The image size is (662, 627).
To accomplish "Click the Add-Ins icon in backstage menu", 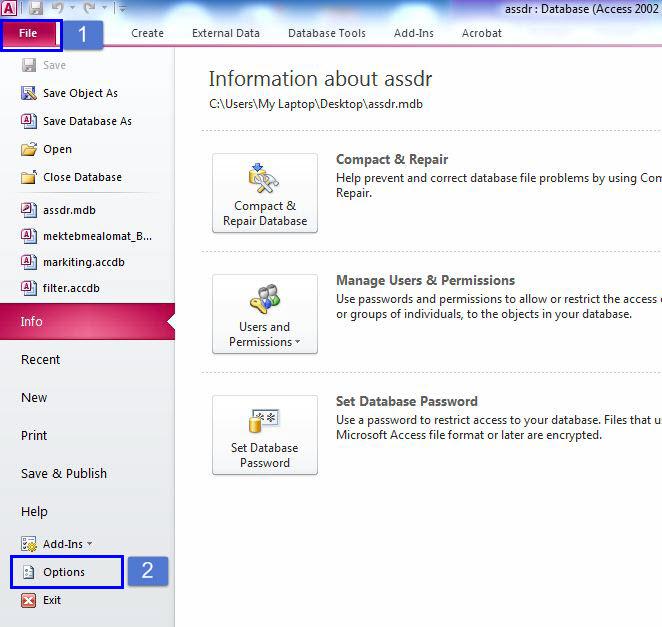I will (x=29, y=544).
